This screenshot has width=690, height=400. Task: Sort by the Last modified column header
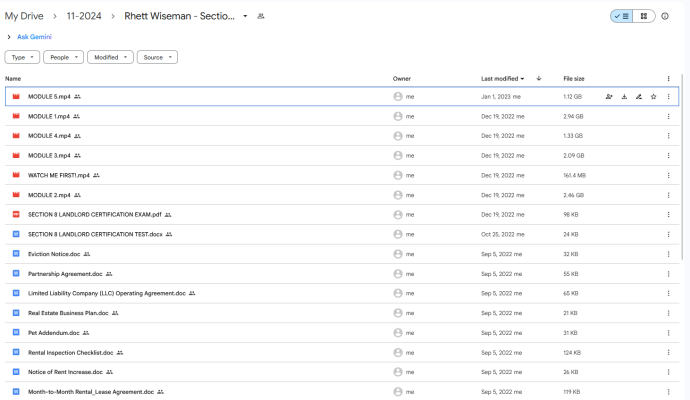pos(500,78)
